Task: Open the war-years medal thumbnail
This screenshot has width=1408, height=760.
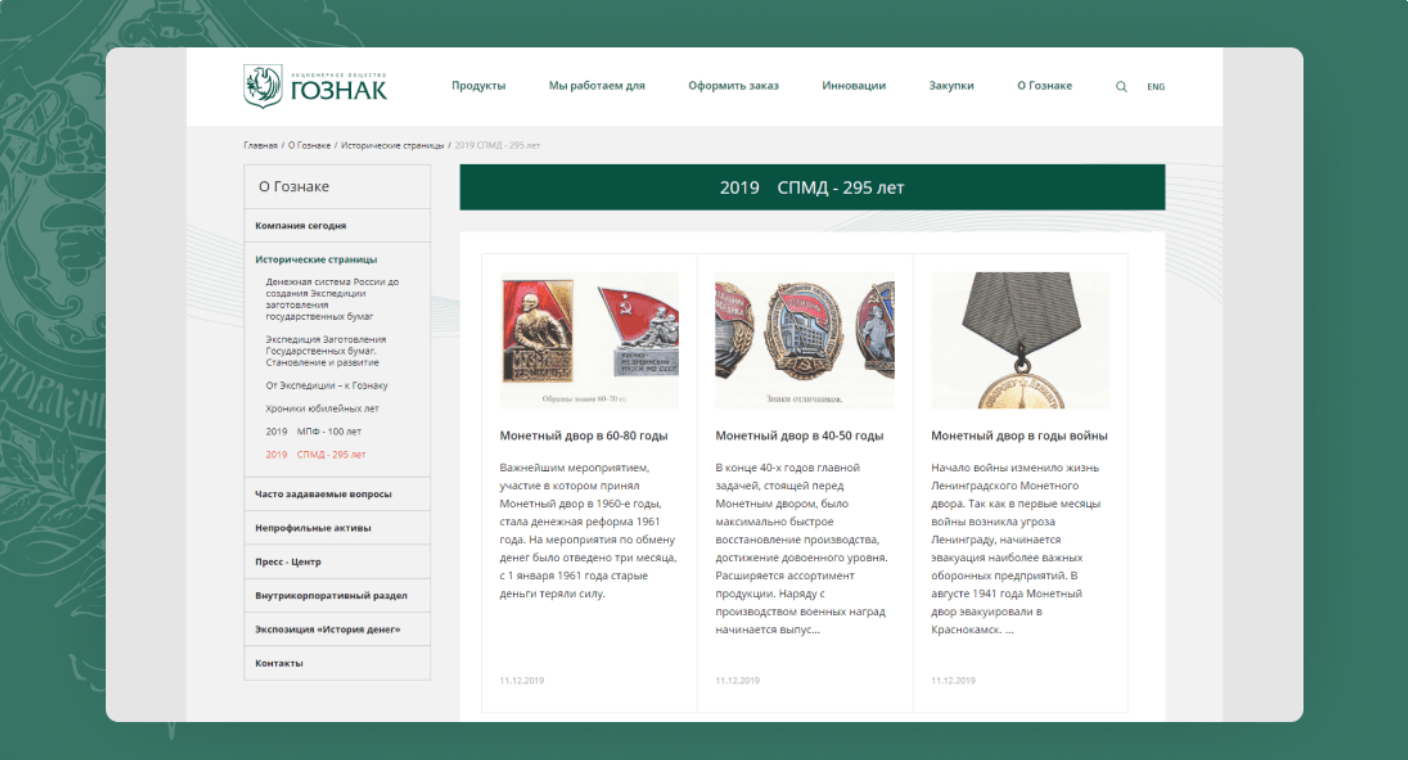Action: pos(1021,340)
